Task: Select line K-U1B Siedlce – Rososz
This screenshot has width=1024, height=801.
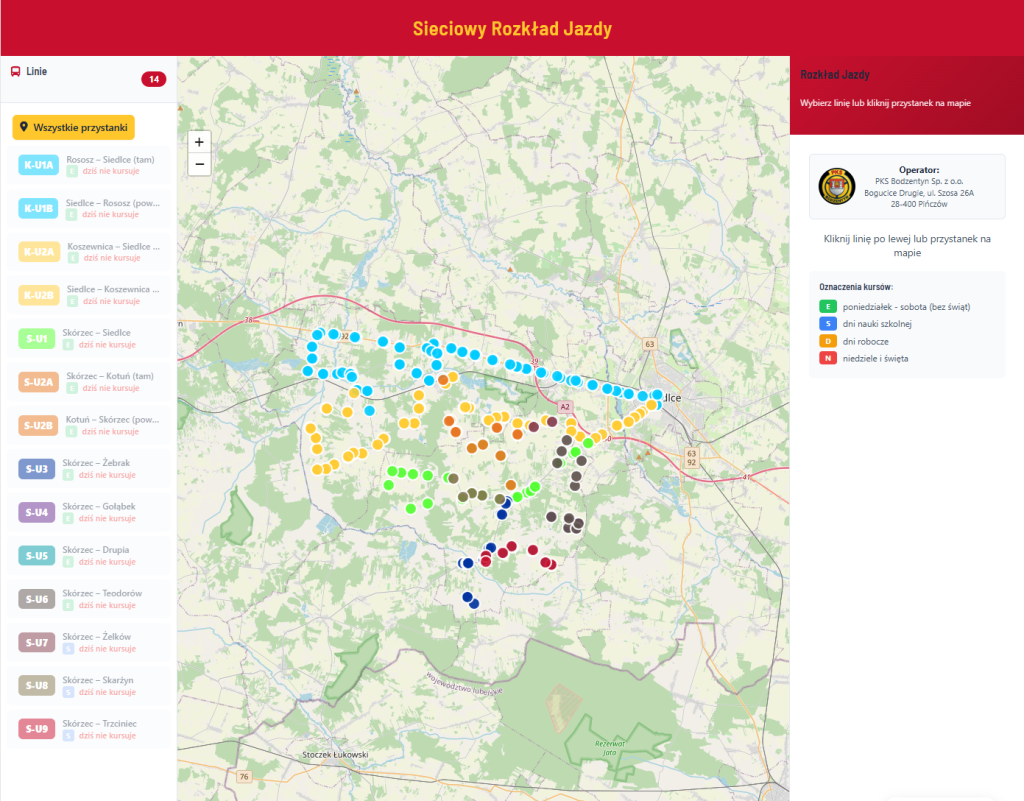Action: (88, 208)
